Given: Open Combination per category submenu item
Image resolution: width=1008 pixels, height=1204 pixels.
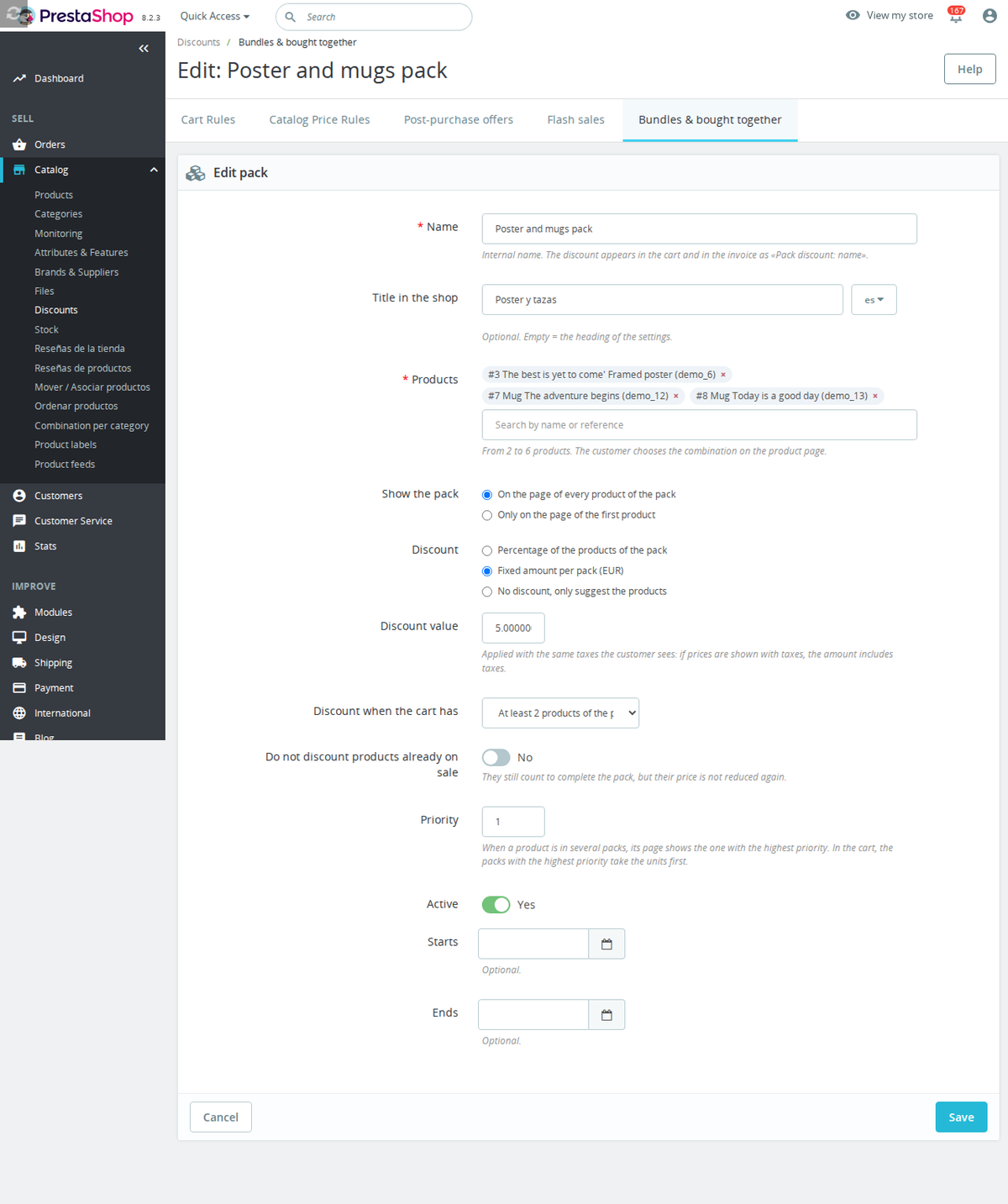Looking at the screenshot, I should click(x=92, y=426).
